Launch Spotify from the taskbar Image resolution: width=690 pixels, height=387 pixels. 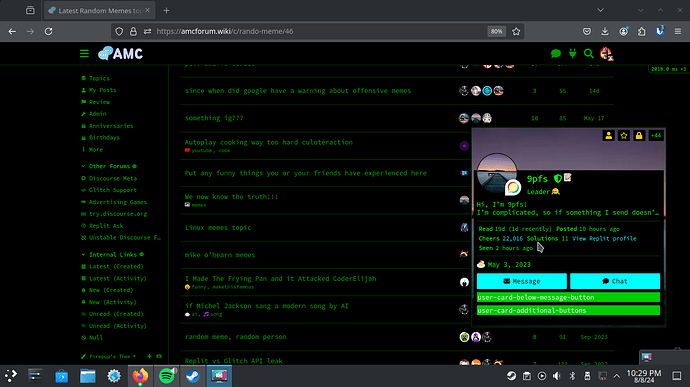[x=167, y=376]
